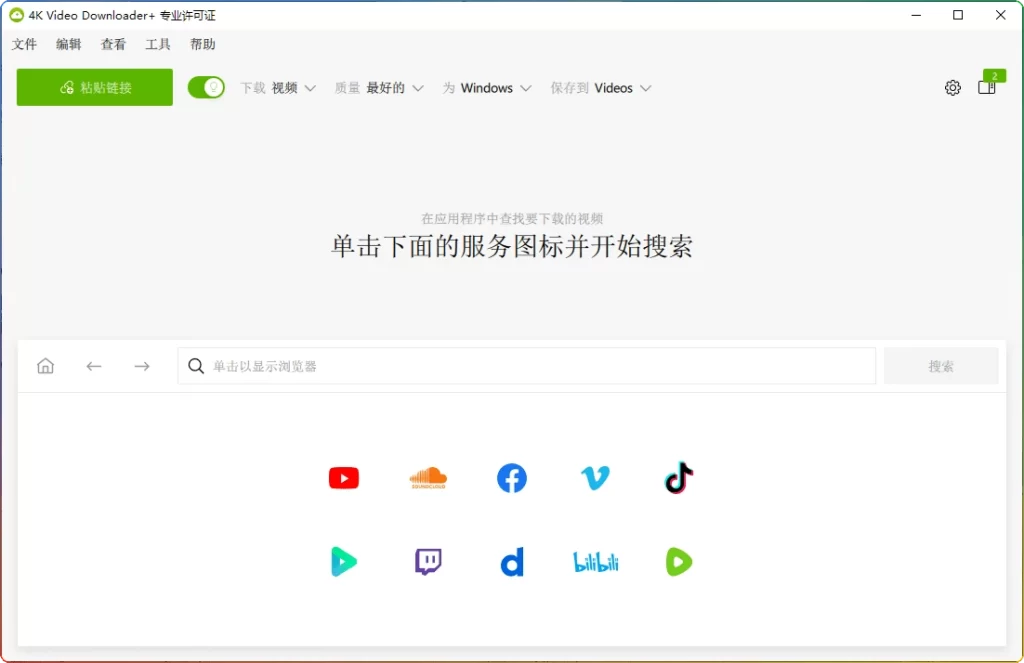Click the green 粘贴链接 button
The height and width of the screenshot is (663, 1024).
click(x=94, y=87)
